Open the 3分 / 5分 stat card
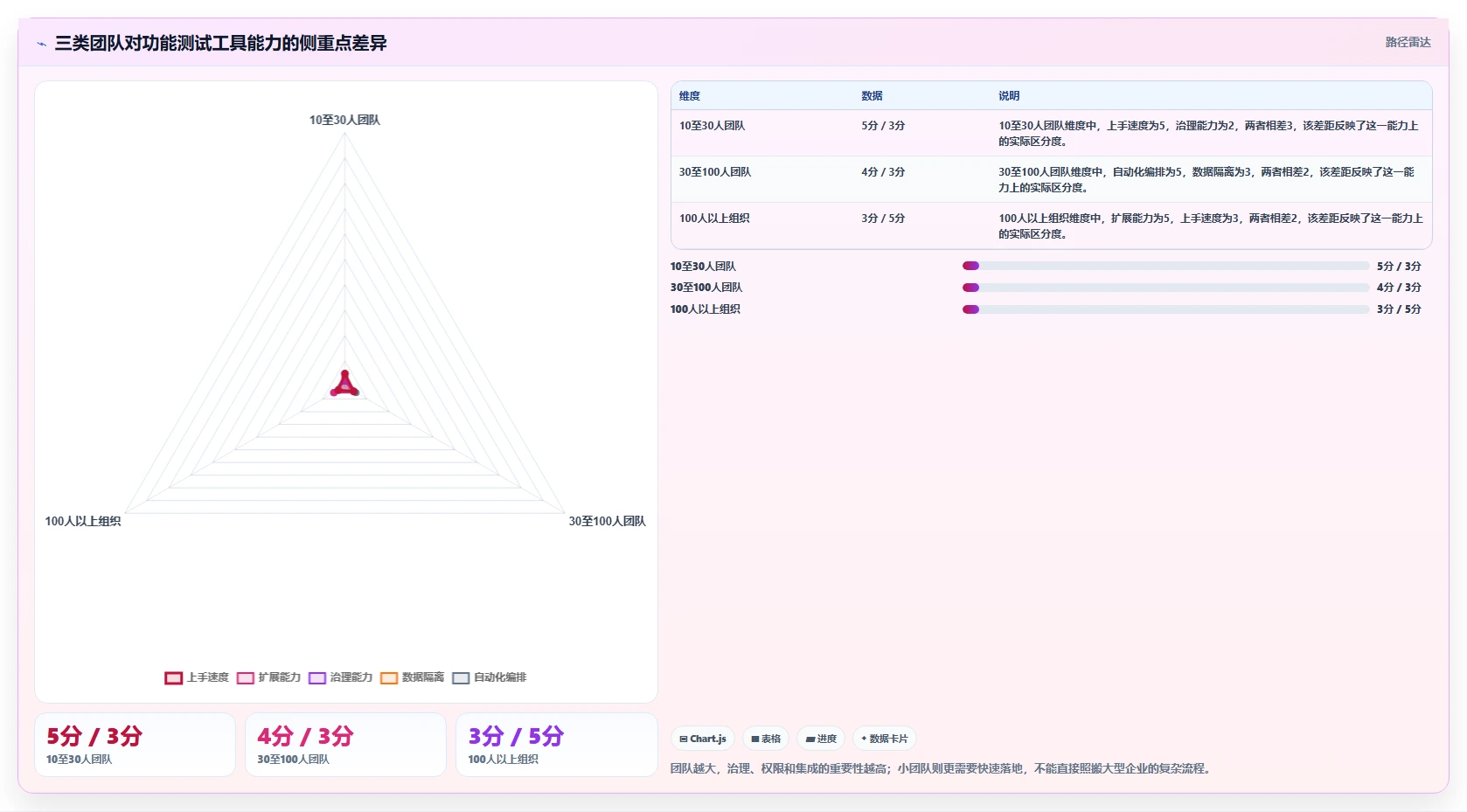This screenshot has height=812, width=1467. click(556, 745)
